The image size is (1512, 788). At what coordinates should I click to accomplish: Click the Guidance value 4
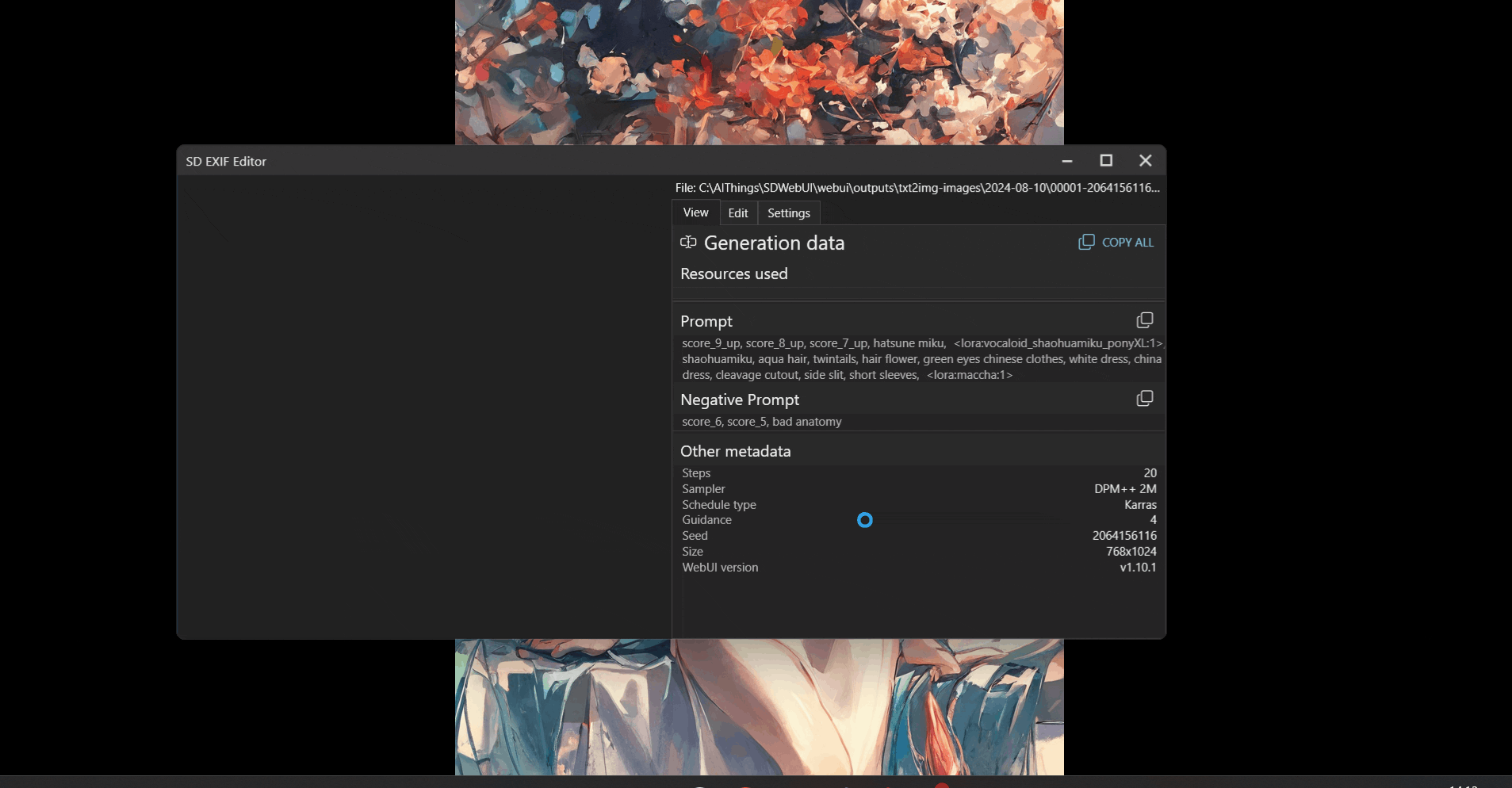click(1153, 520)
